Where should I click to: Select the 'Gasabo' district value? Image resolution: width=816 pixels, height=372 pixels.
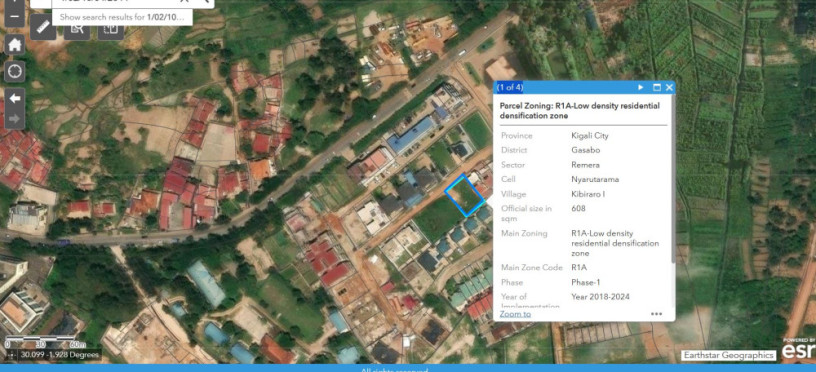click(x=585, y=150)
